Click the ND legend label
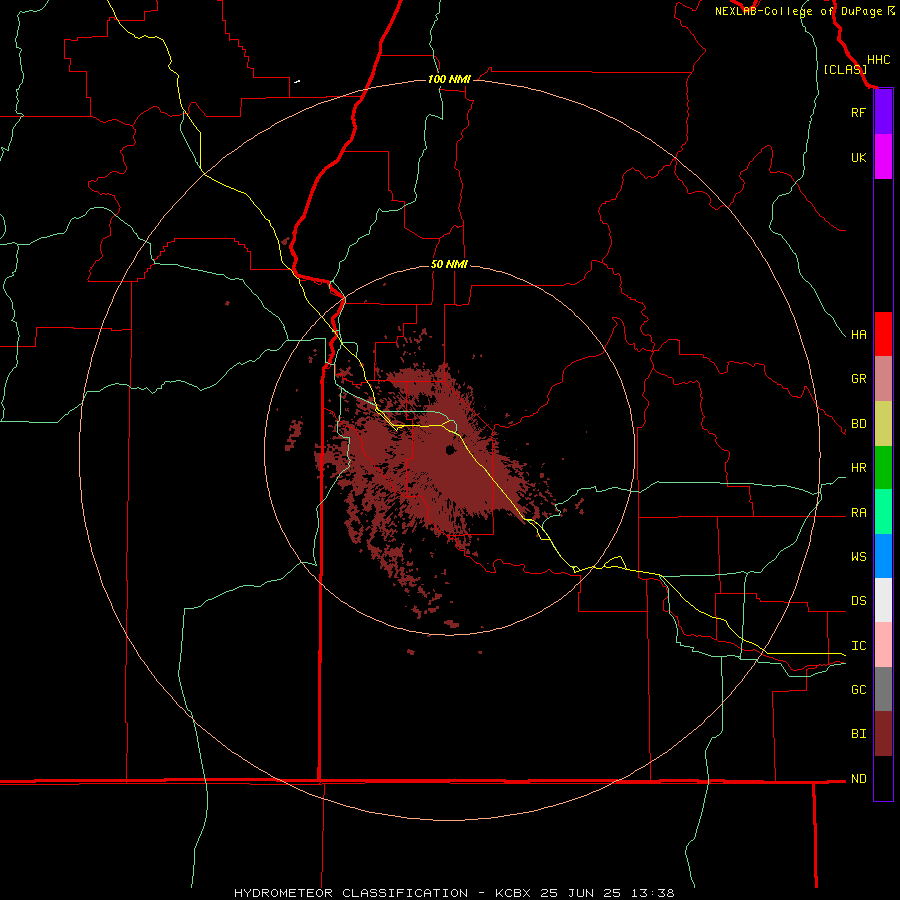The image size is (900, 900). [x=858, y=779]
